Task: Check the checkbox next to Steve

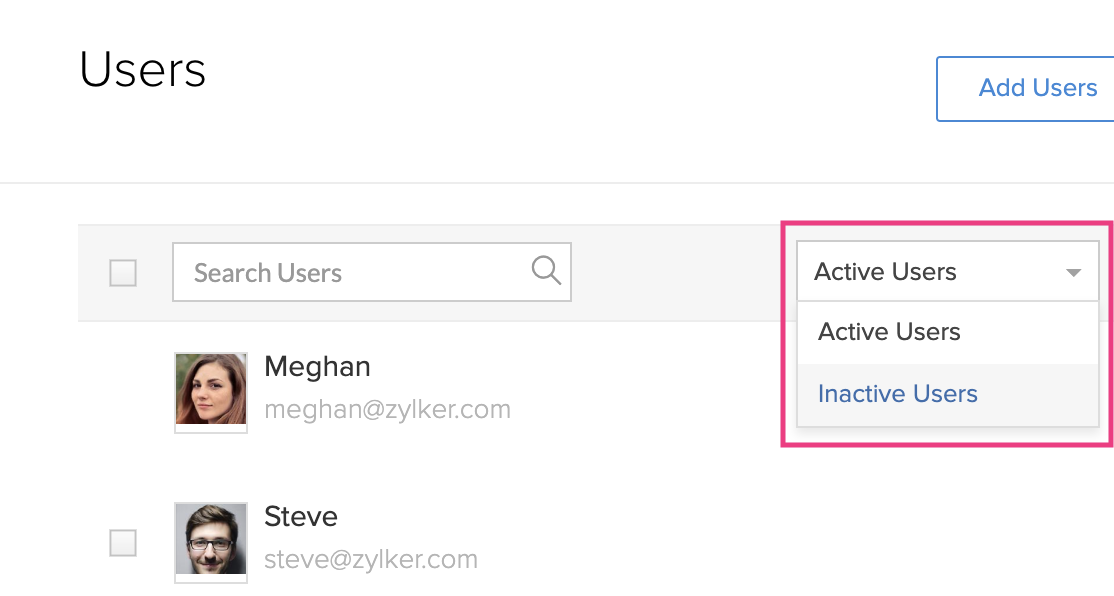Action: click(123, 543)
